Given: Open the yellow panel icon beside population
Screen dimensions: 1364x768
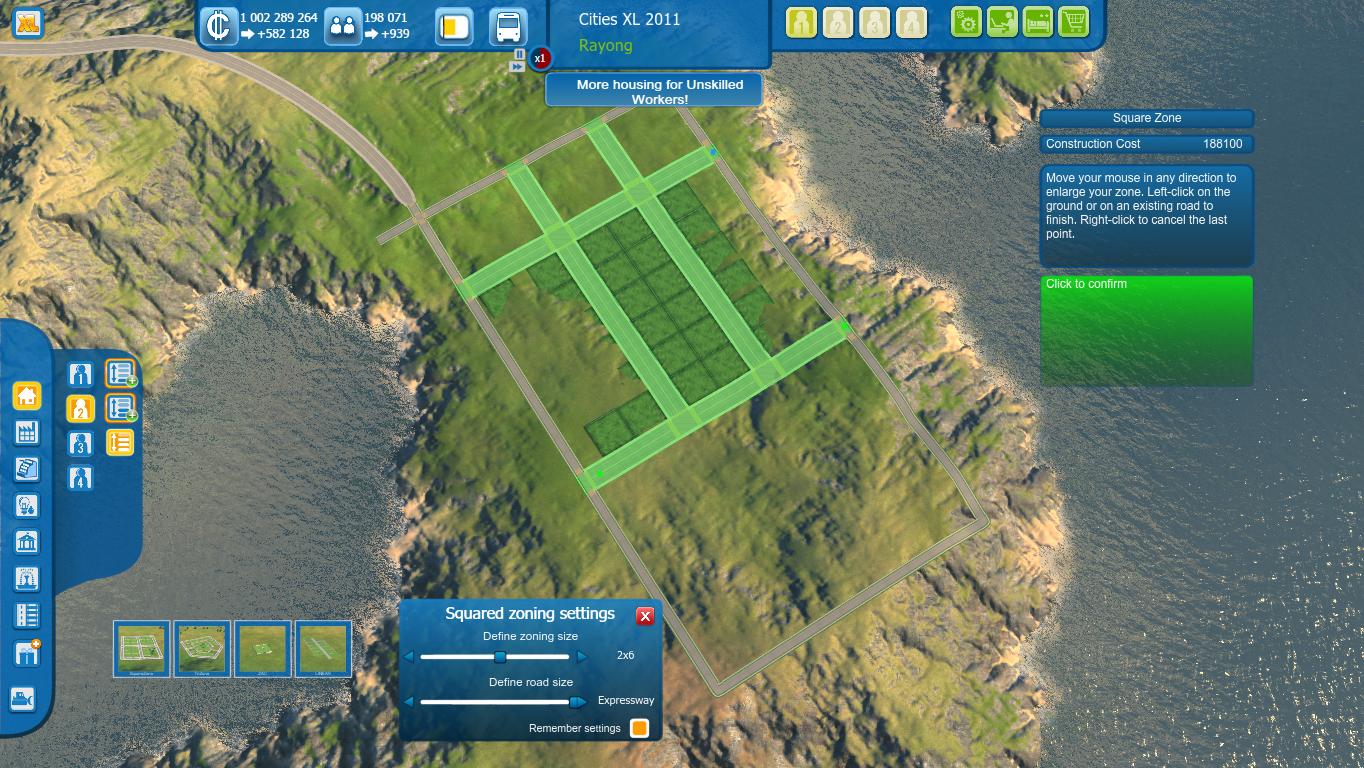Looking at the screenshot, I should [454, 26].
